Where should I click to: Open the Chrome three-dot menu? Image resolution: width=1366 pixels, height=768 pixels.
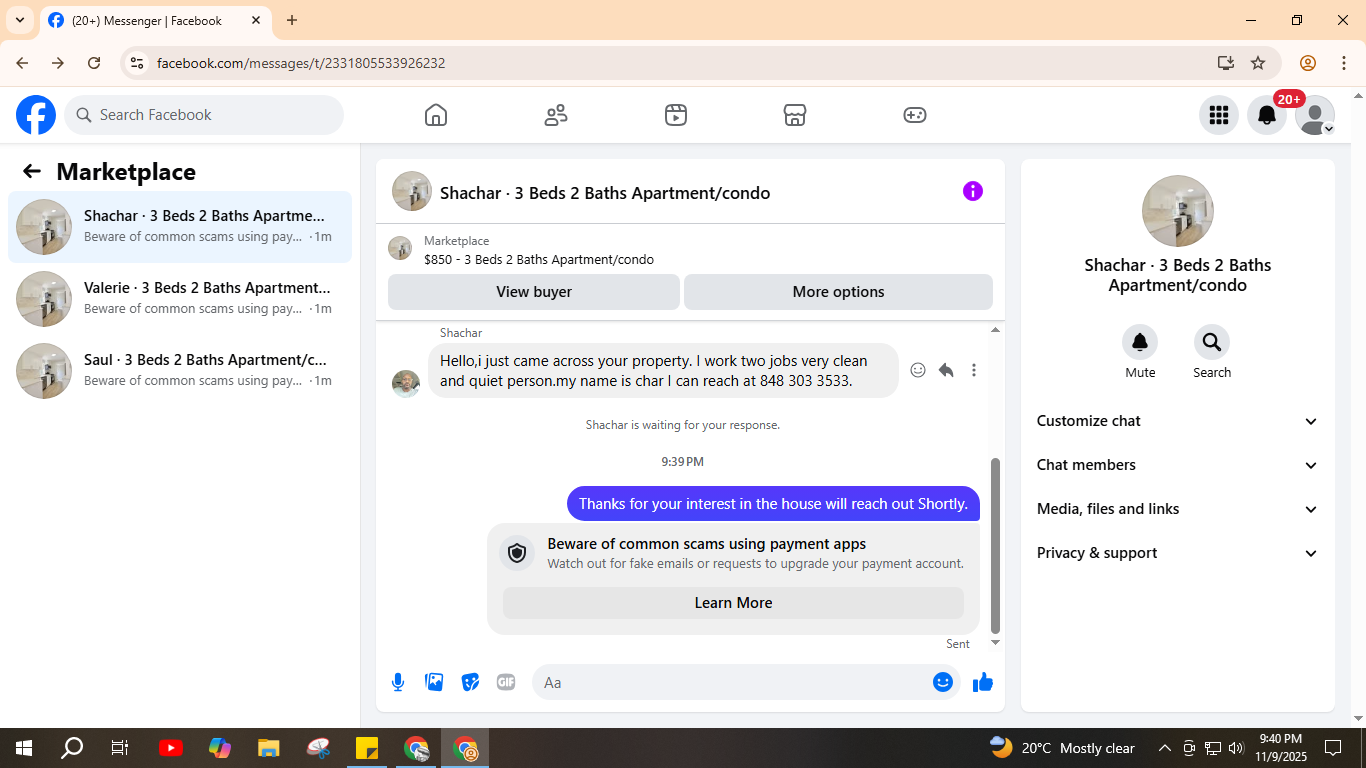tap(1344, 63)
